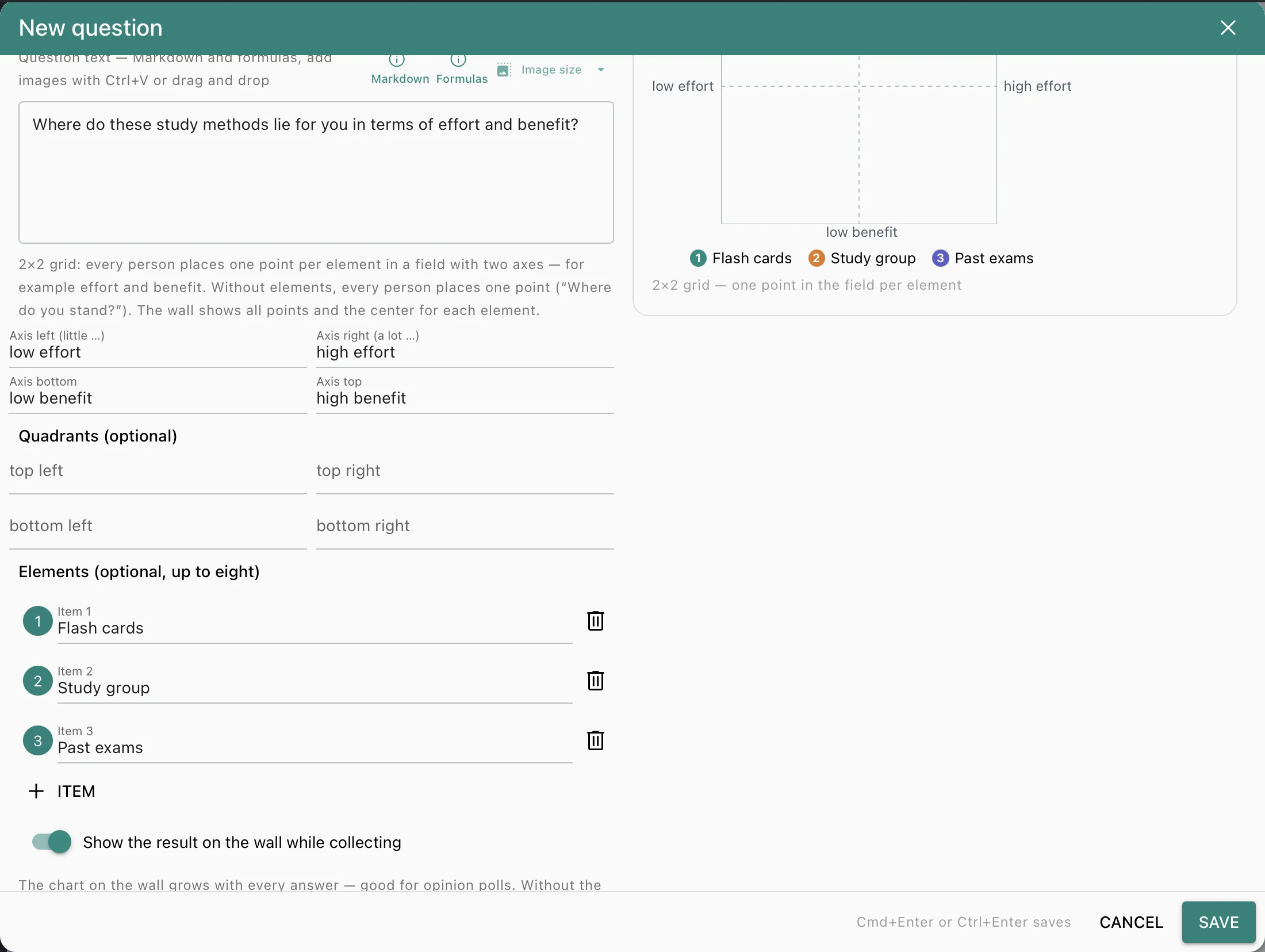Expand the Image size dropdown
Screen dimensions: 1265x952
601,70
